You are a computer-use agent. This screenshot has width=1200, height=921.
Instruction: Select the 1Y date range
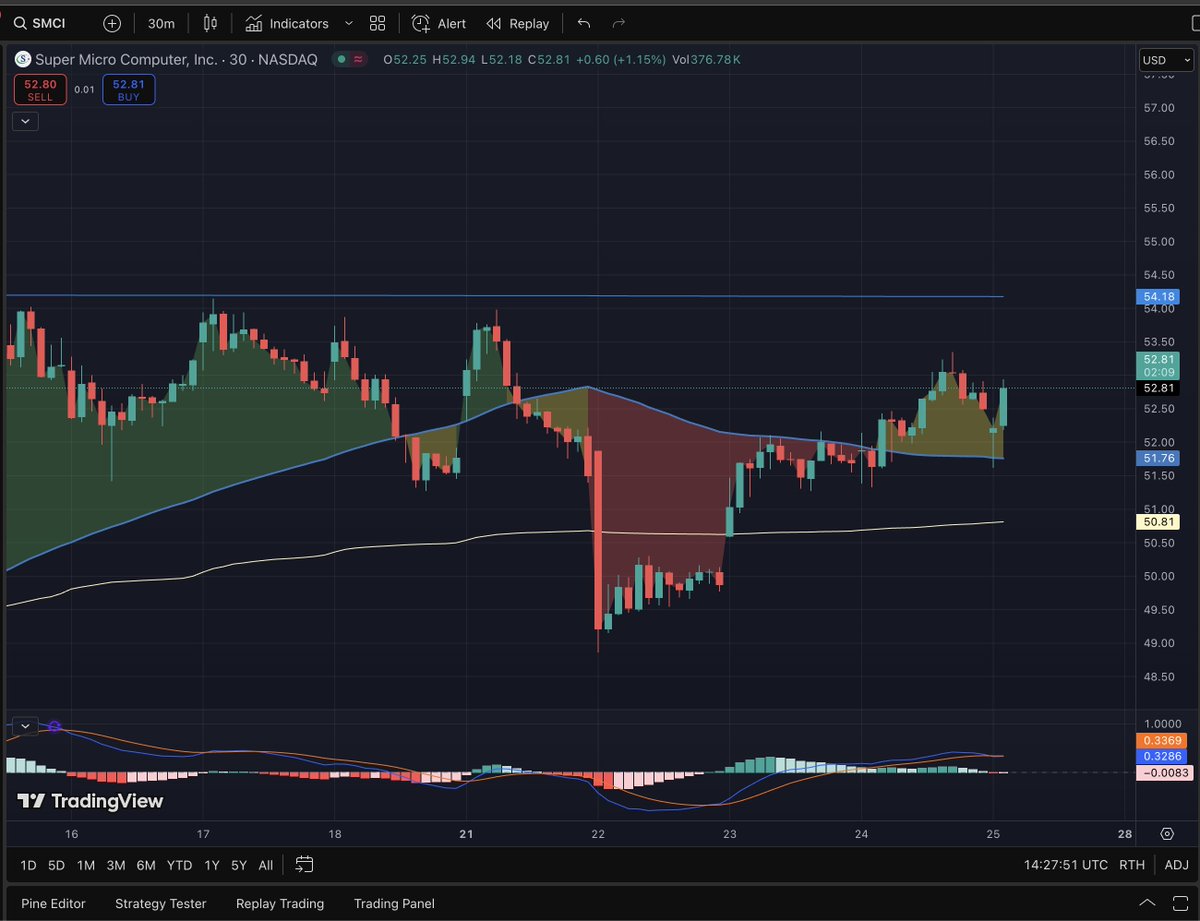click(x=212, y=864)
